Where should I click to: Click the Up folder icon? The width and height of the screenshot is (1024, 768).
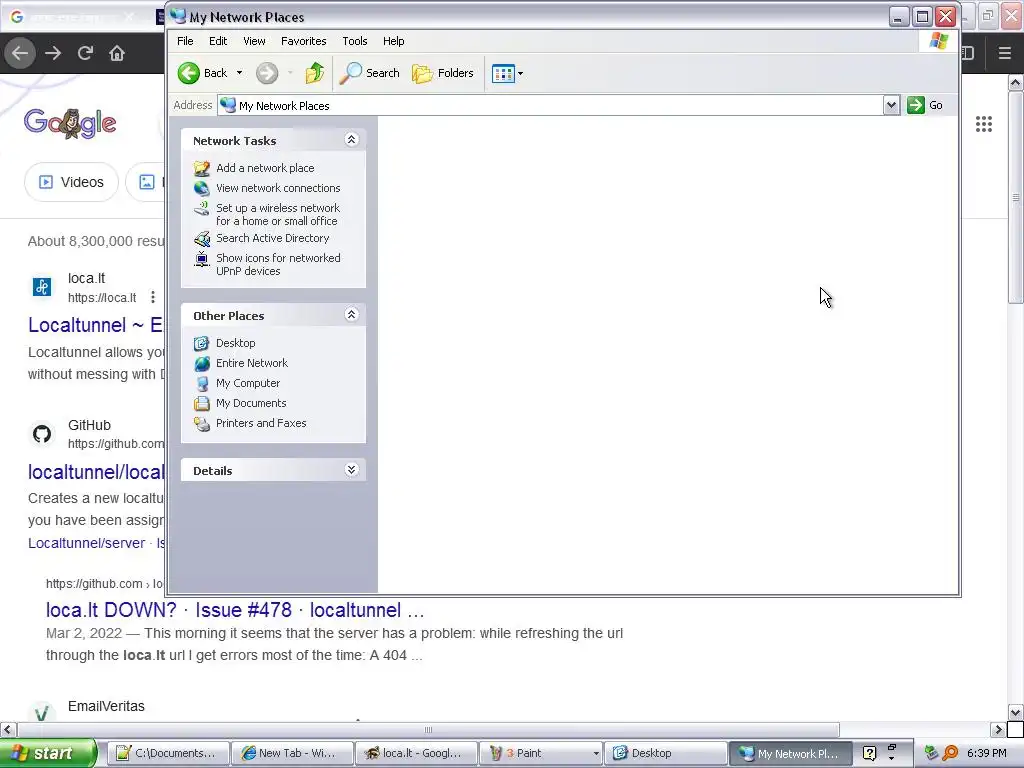coord(315,73)
